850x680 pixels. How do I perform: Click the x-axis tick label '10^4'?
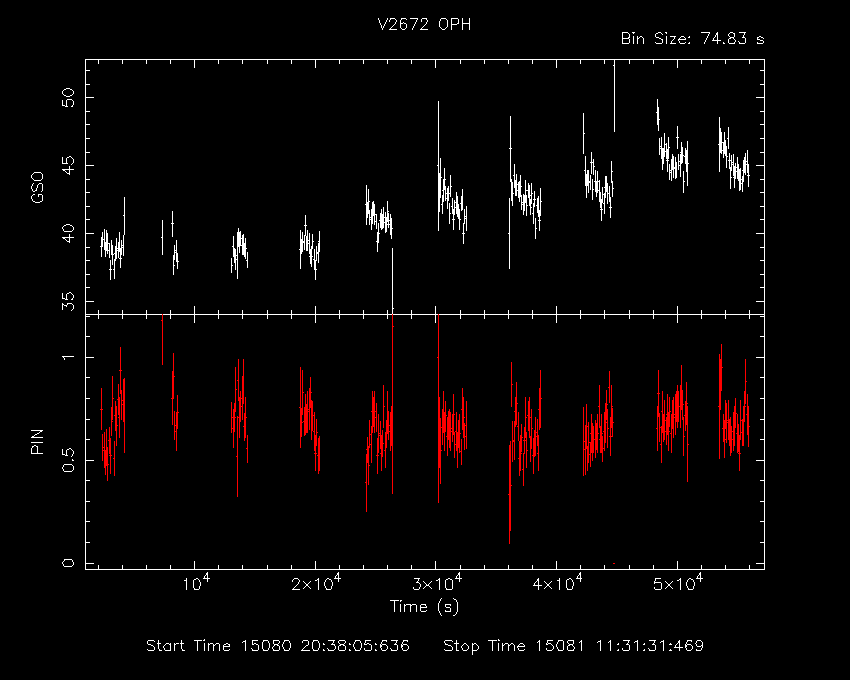pos(195,583)
